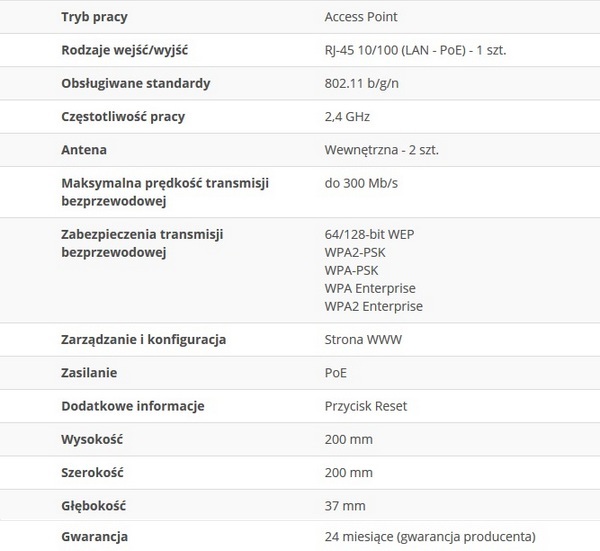Click the "WPA2 Enterprise" security entry
Image resolution: width=600 pixels, height=551 pixels.
(374, 306)
